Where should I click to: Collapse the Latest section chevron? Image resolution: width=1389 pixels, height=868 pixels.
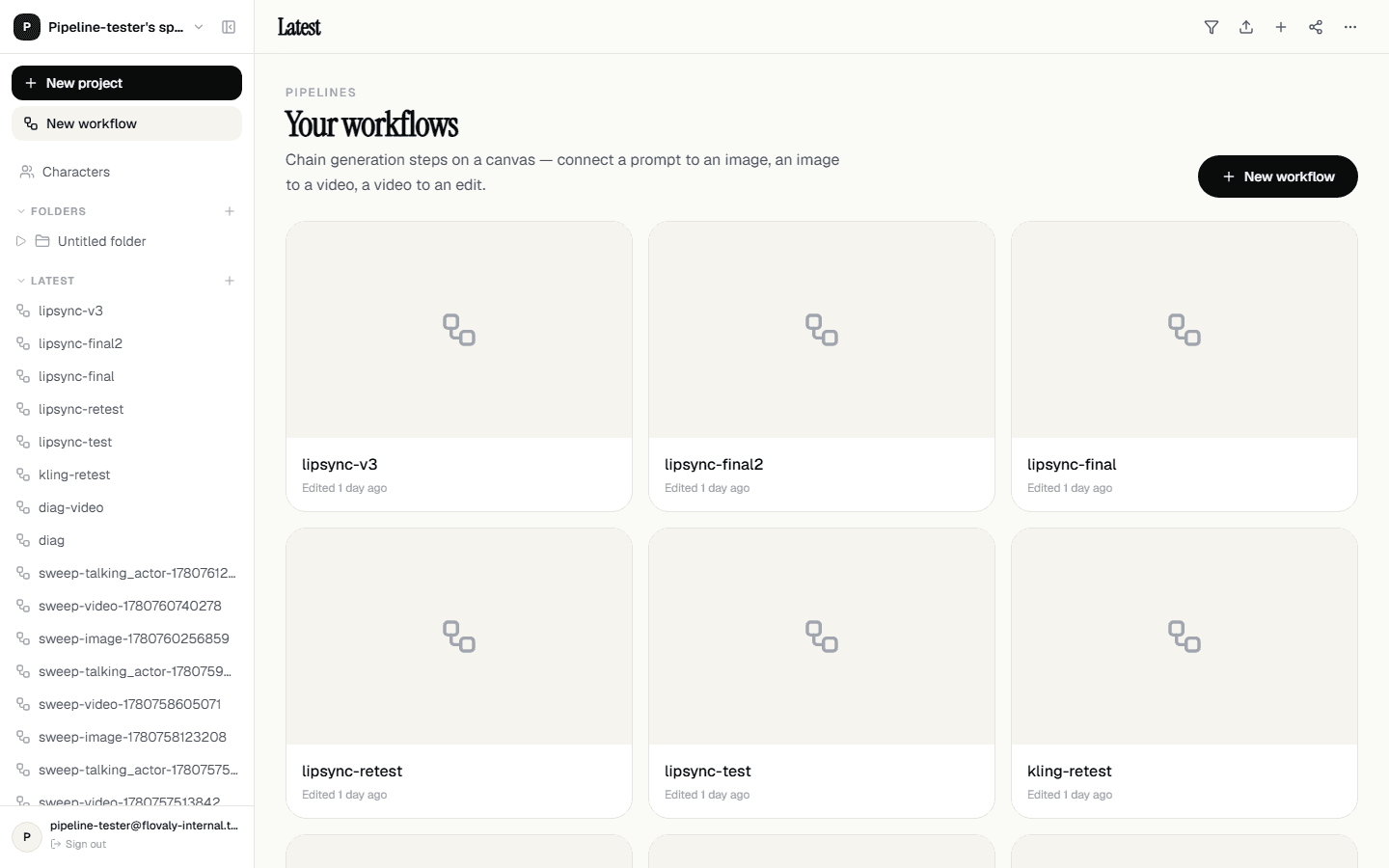(21, 281)
